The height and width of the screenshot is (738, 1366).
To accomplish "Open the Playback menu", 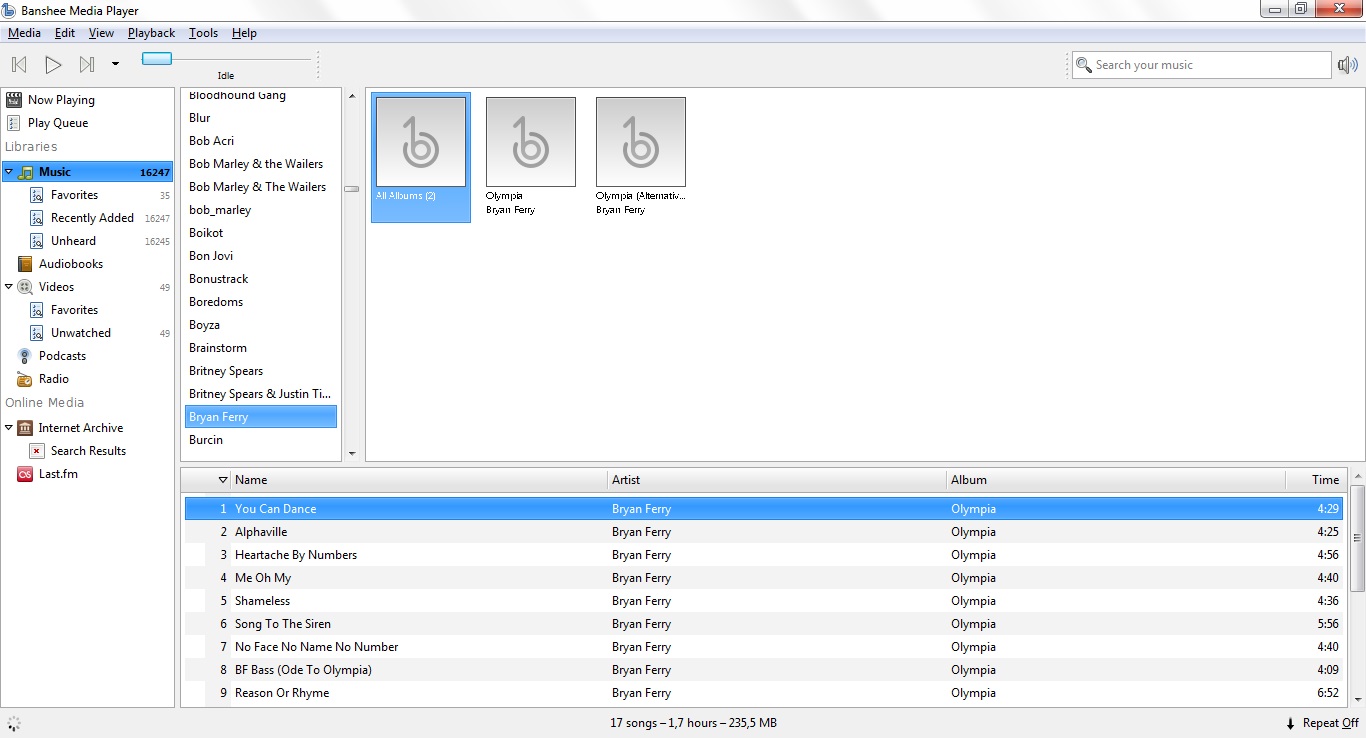I will (x=151, y=33).
